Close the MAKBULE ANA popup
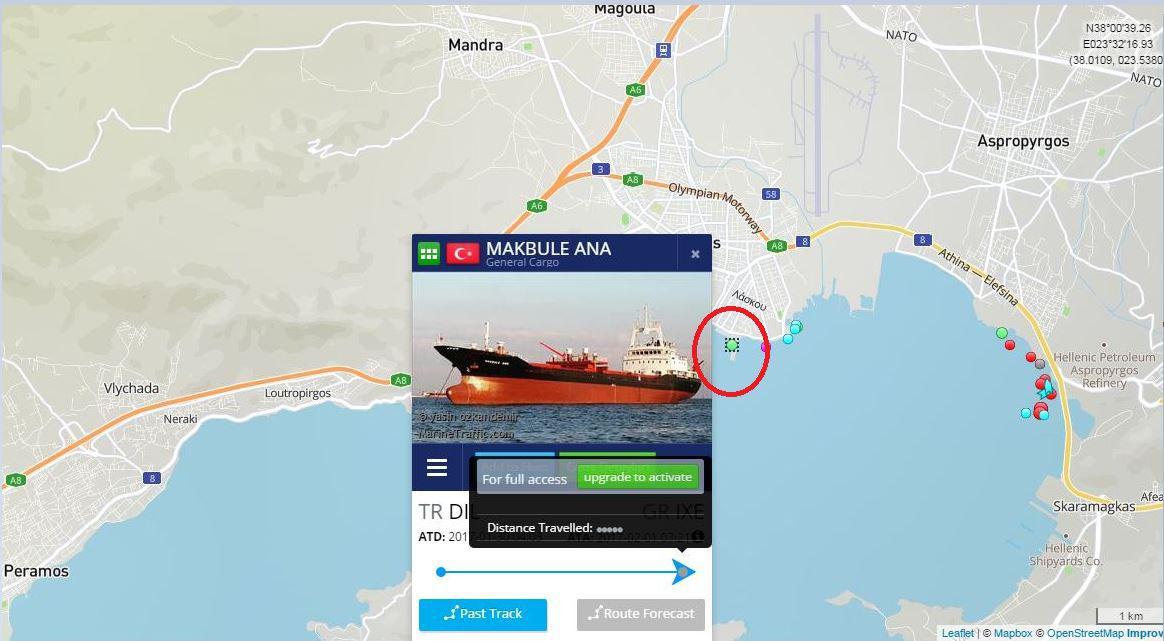The height and width of the screenshot is (641, 1164). click(x=695, y=254)
